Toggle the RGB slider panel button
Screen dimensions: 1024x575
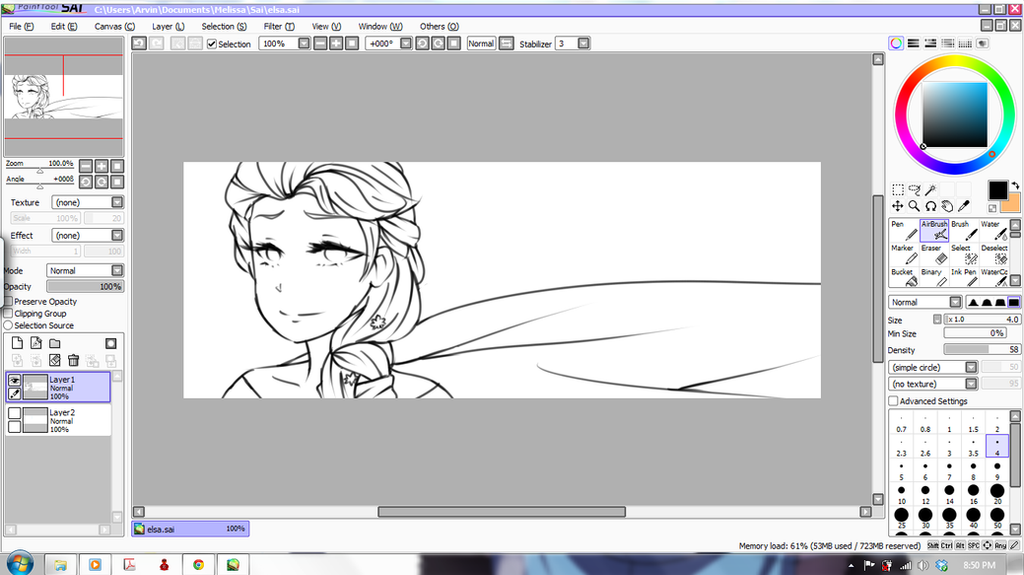[913, 43]
